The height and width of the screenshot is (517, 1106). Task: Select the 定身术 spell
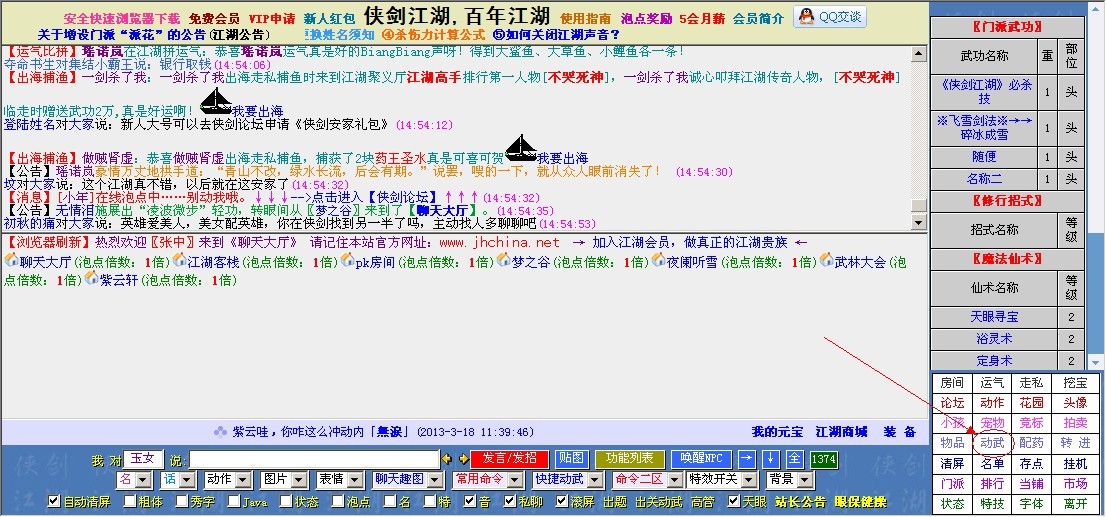tap(994, 360)
